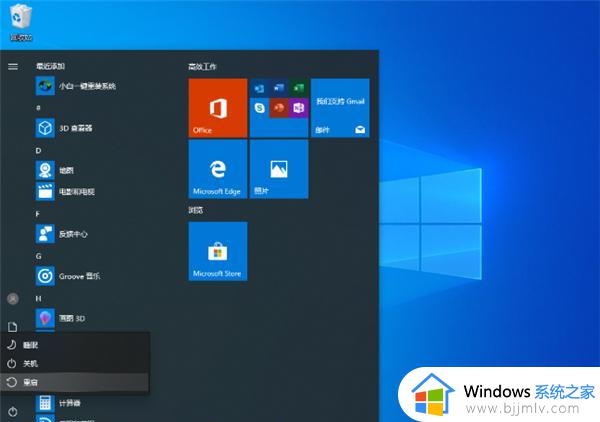Click the 高效工作 tile group title
Image resolution: width=600 pixels, height=422 pixels.
202,67
